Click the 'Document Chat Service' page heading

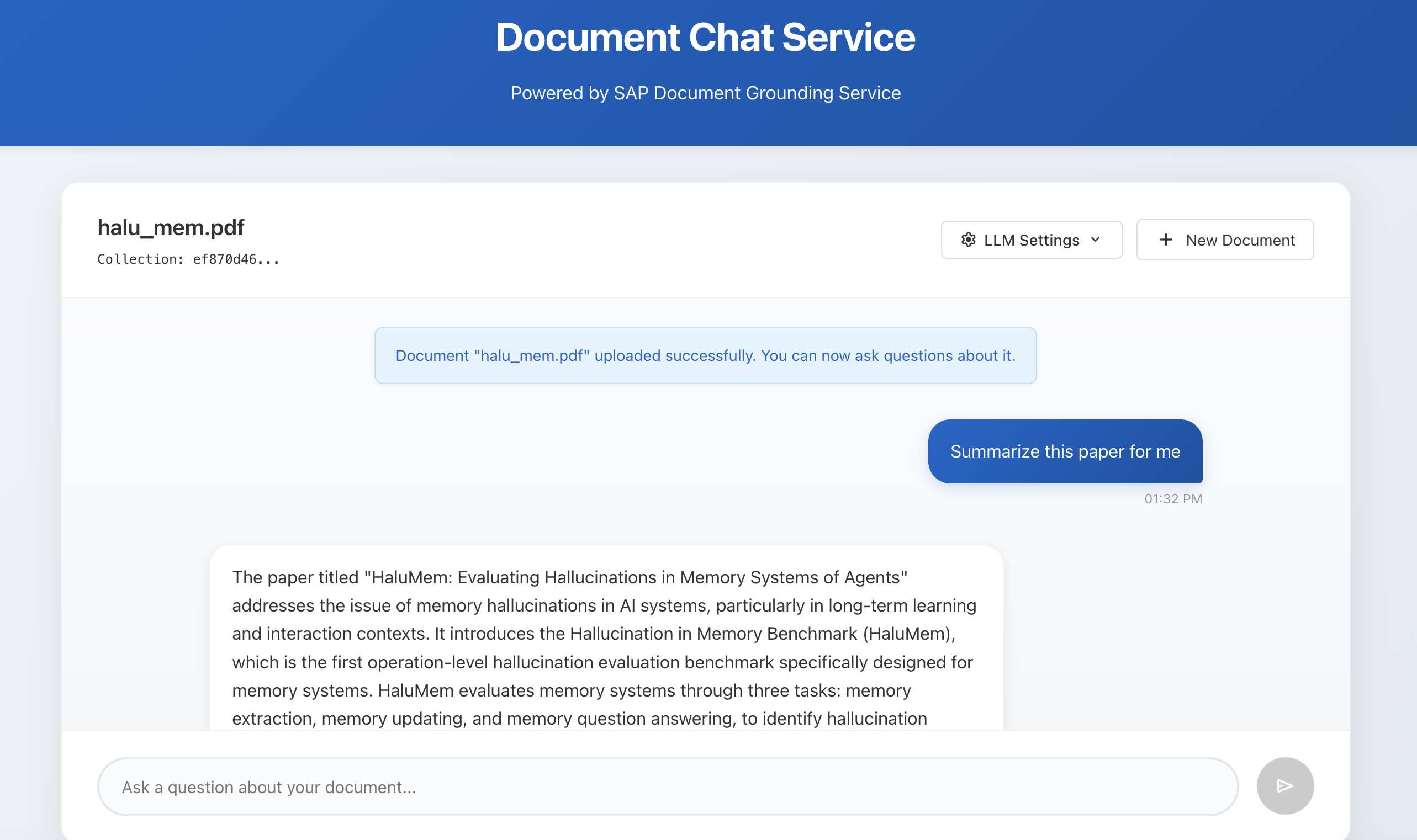click(705, 38)
